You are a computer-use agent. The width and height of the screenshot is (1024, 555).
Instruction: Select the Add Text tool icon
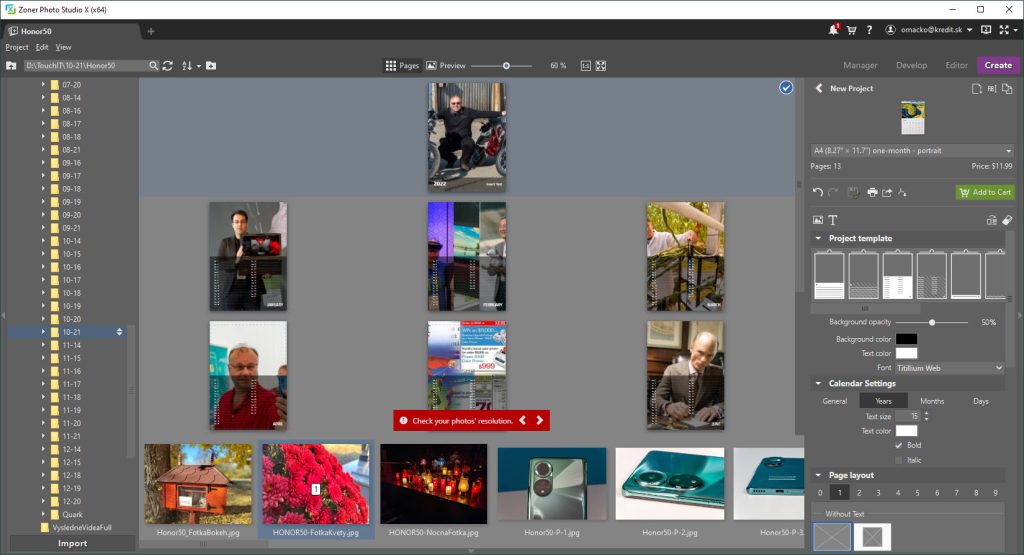coord(832,220)
